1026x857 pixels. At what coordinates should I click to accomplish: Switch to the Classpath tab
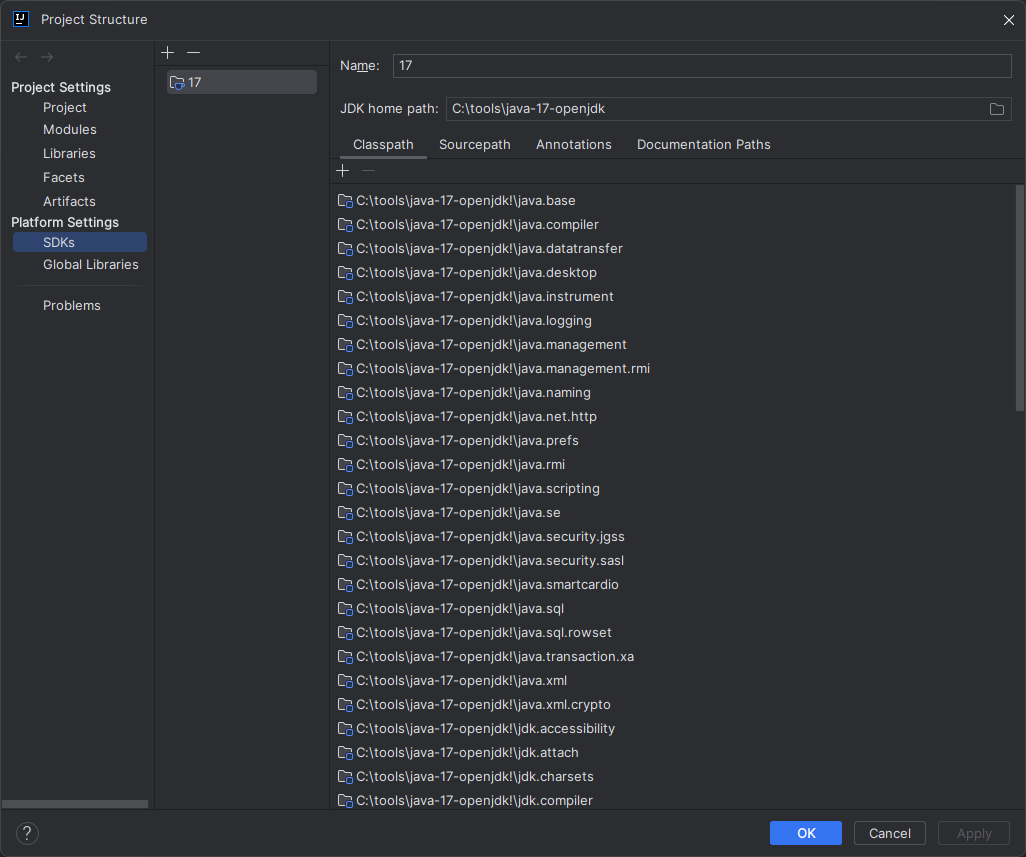[x=383, y=145]
